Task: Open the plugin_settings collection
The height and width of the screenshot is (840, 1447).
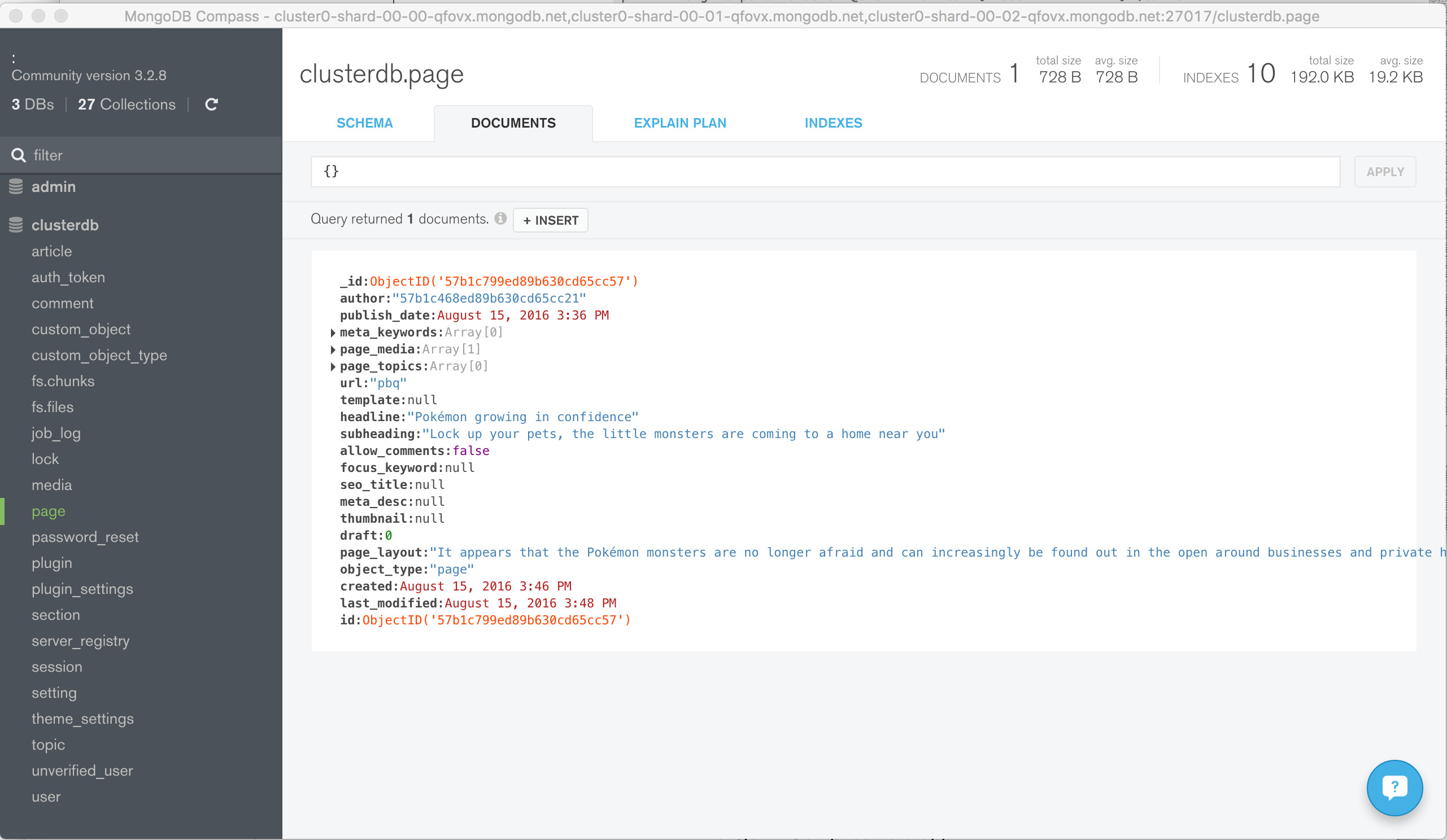Action: [x=82, y=589]
